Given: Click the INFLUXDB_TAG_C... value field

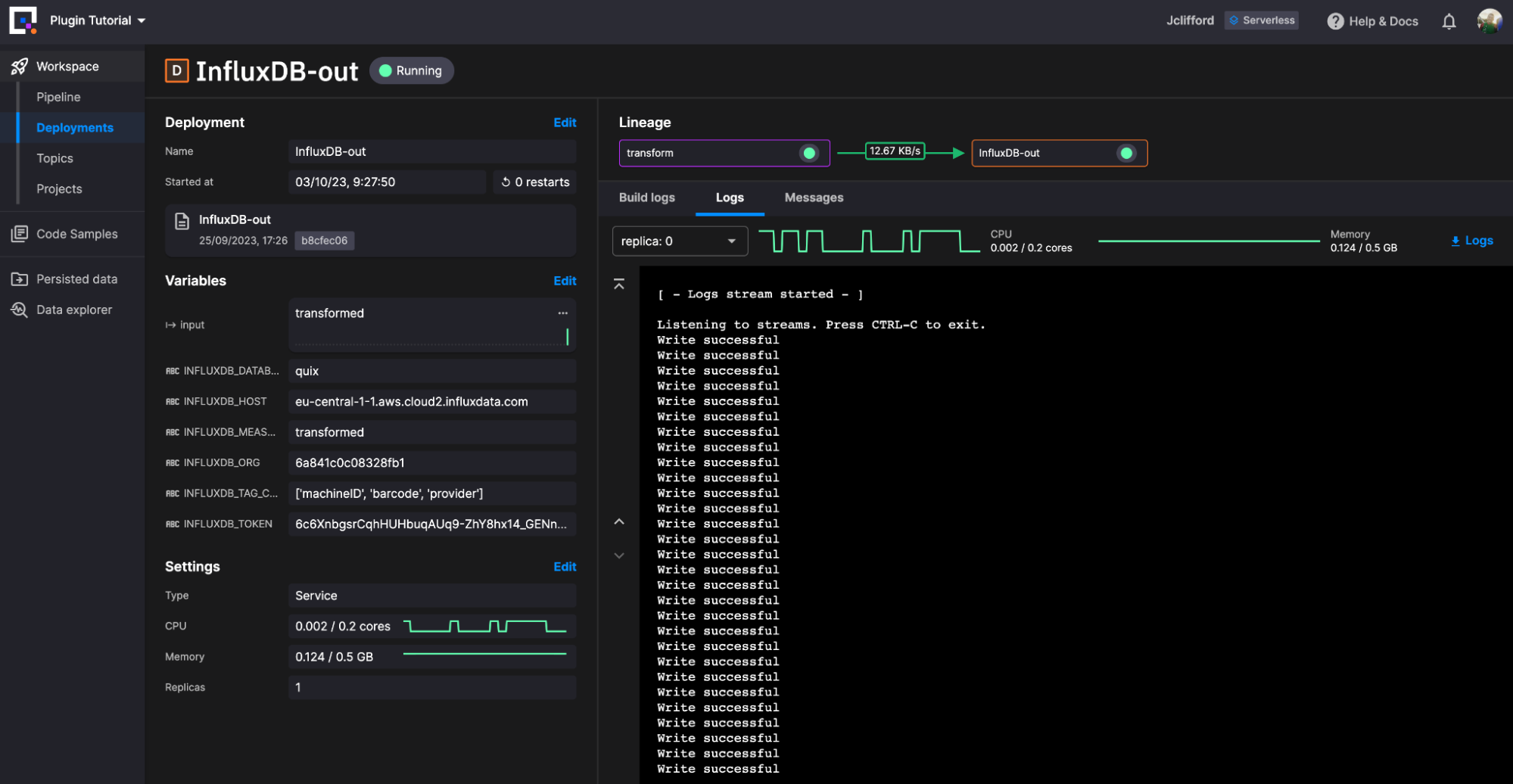Looking at the screenshot, I should [432, 494].
